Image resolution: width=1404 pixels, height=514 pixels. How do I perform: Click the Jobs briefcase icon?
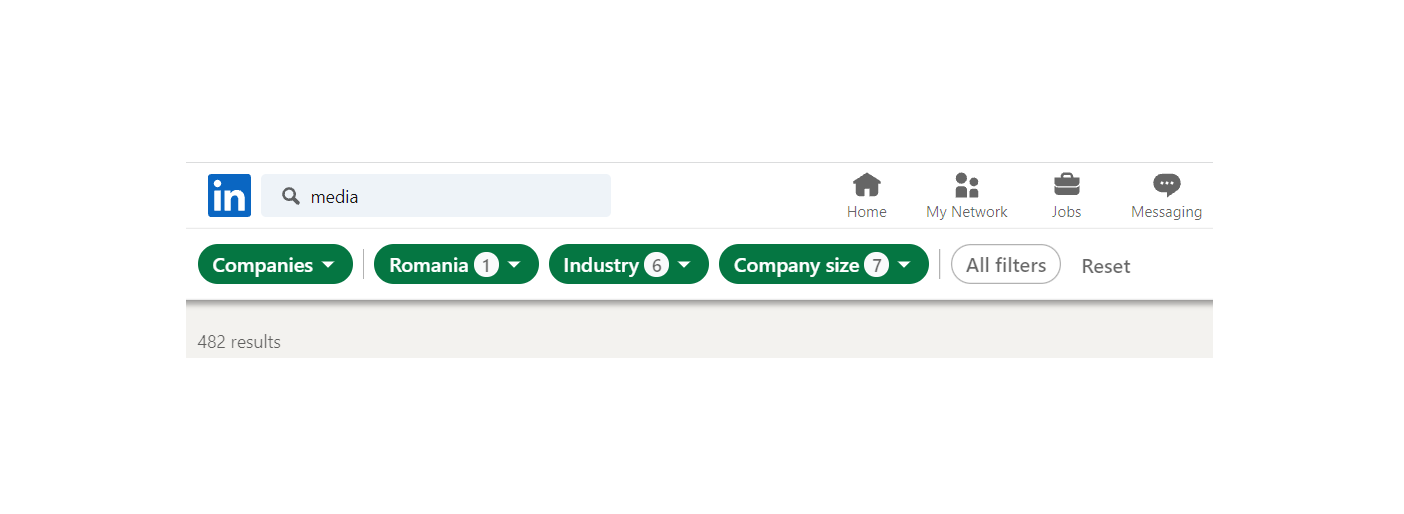1066,185
